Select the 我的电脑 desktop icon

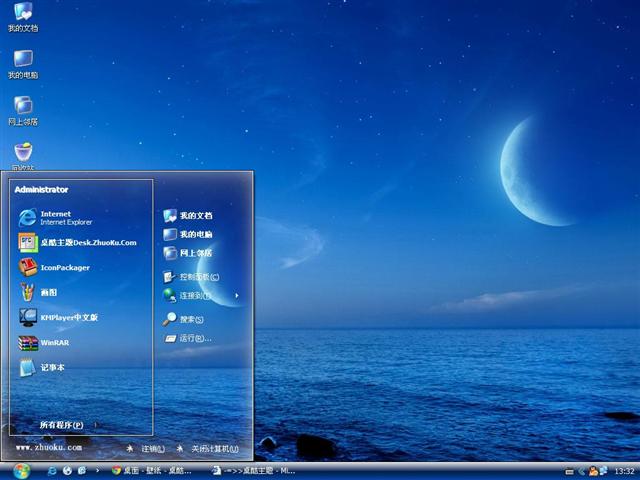[x=23, y=63]
